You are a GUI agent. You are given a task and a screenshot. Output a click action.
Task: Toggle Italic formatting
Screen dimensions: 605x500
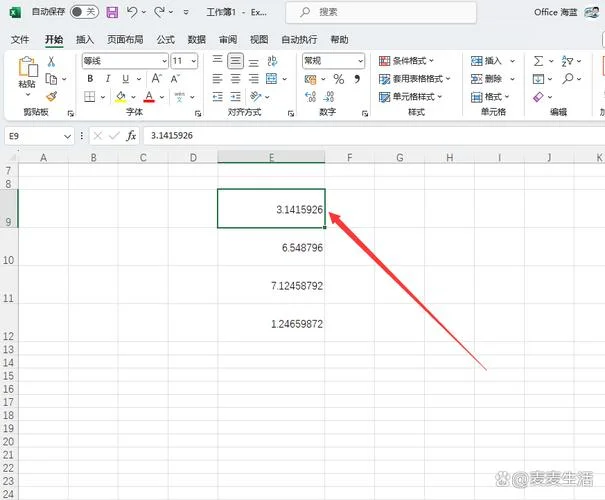(x=108, y=79)
